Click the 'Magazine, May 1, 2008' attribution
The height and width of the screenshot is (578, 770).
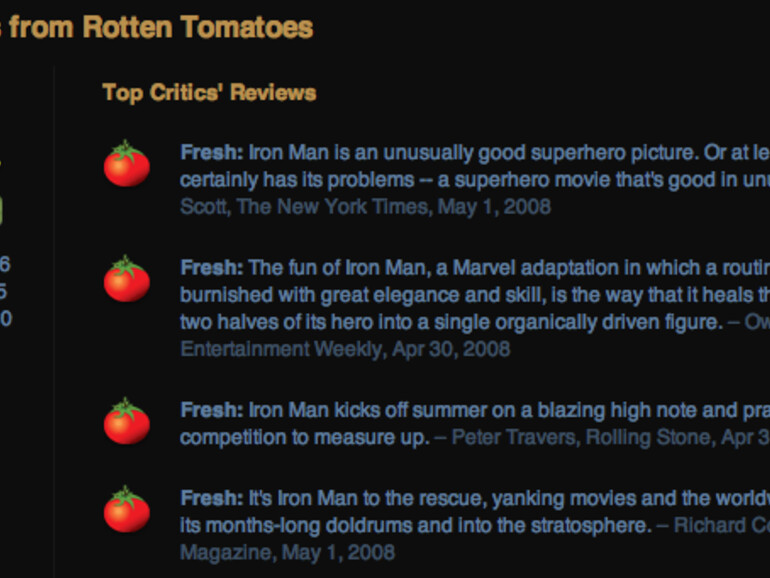coord(287,552)
